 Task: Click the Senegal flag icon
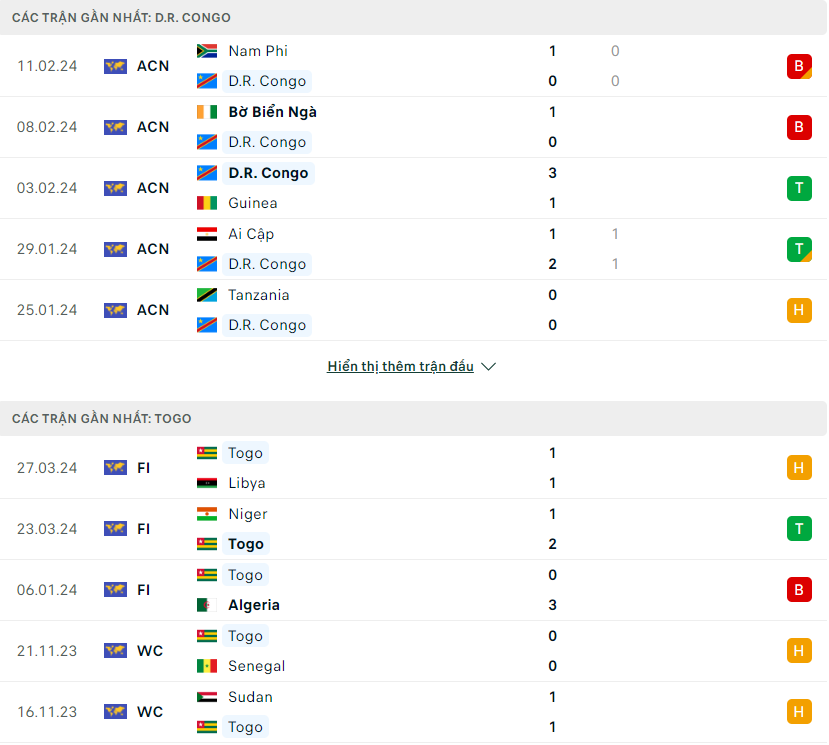click(207, 666)
